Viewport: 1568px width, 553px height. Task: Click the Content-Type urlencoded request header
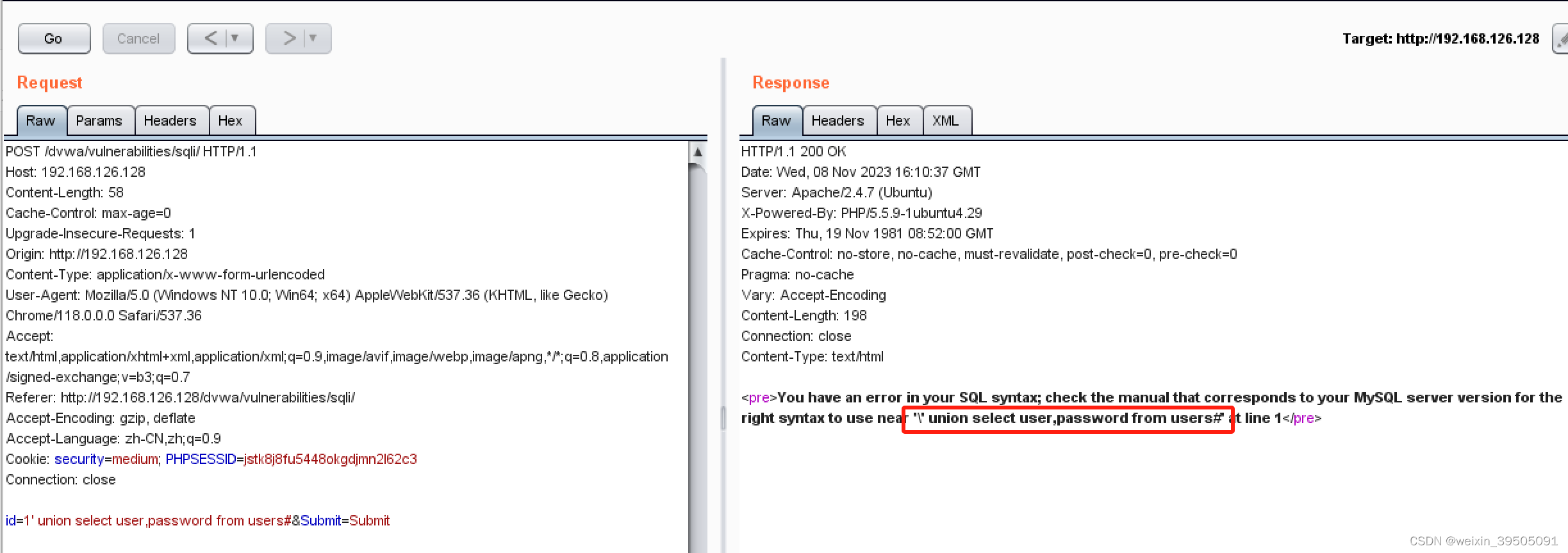pos(165,274)
